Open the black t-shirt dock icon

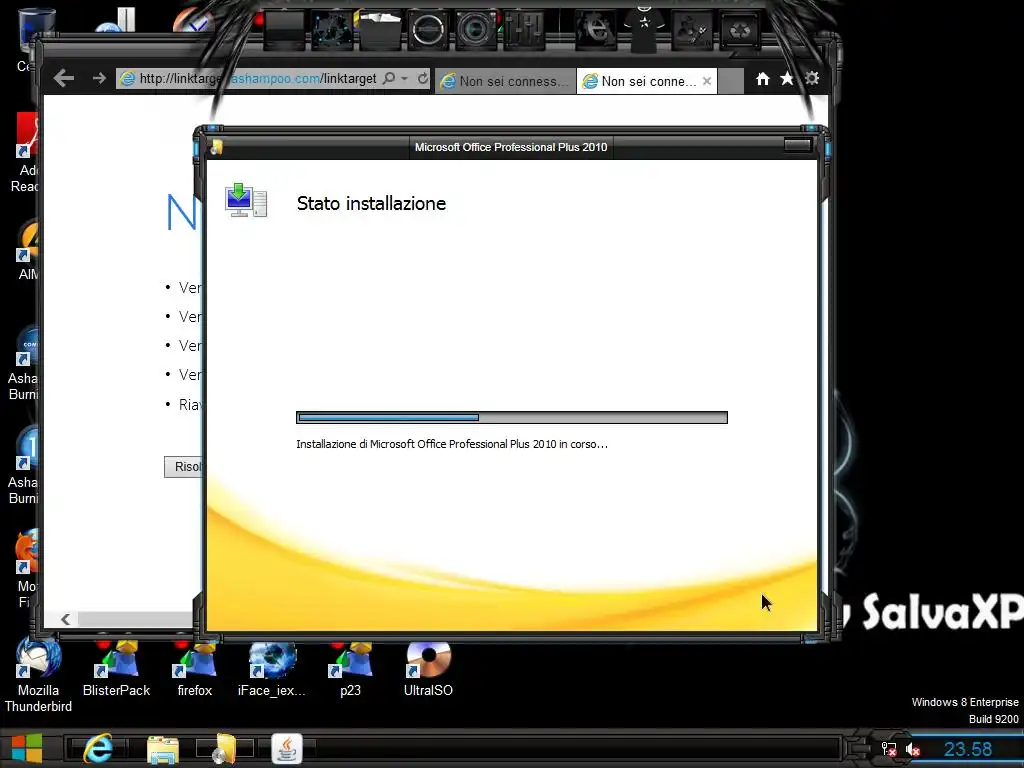coord(644,28)
